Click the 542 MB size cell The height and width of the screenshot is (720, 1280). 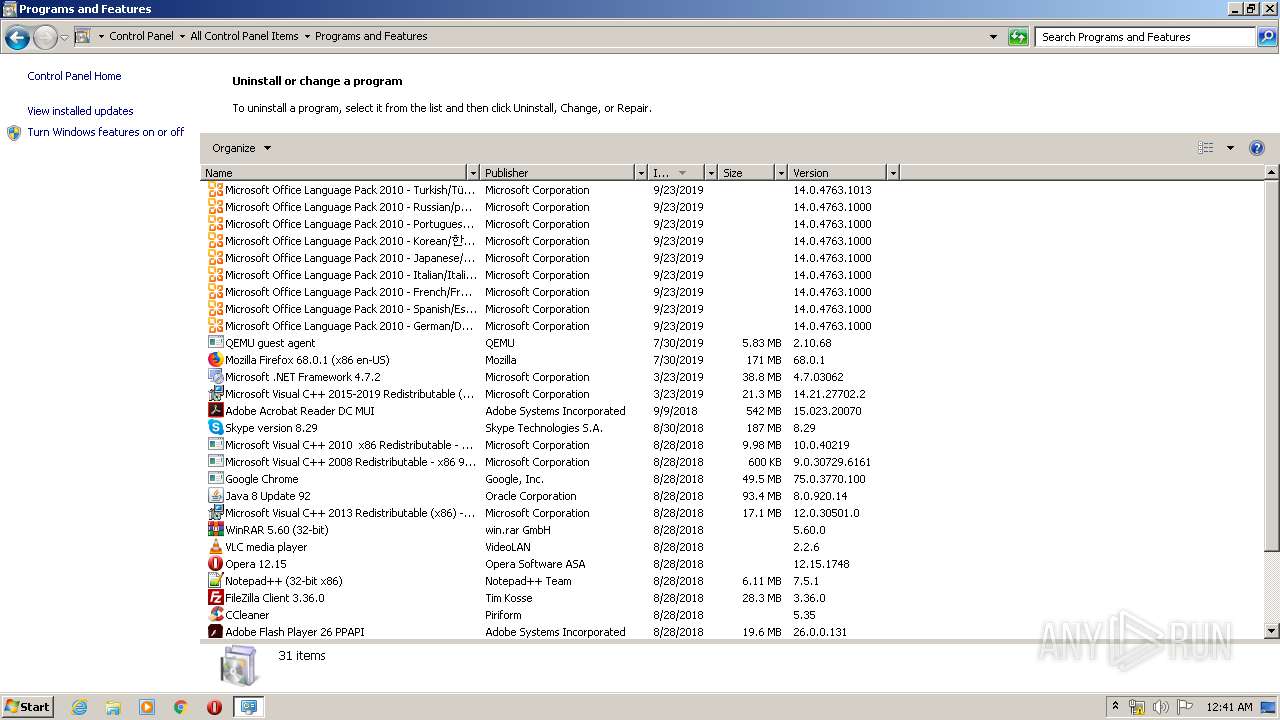(x=763, y=411)
